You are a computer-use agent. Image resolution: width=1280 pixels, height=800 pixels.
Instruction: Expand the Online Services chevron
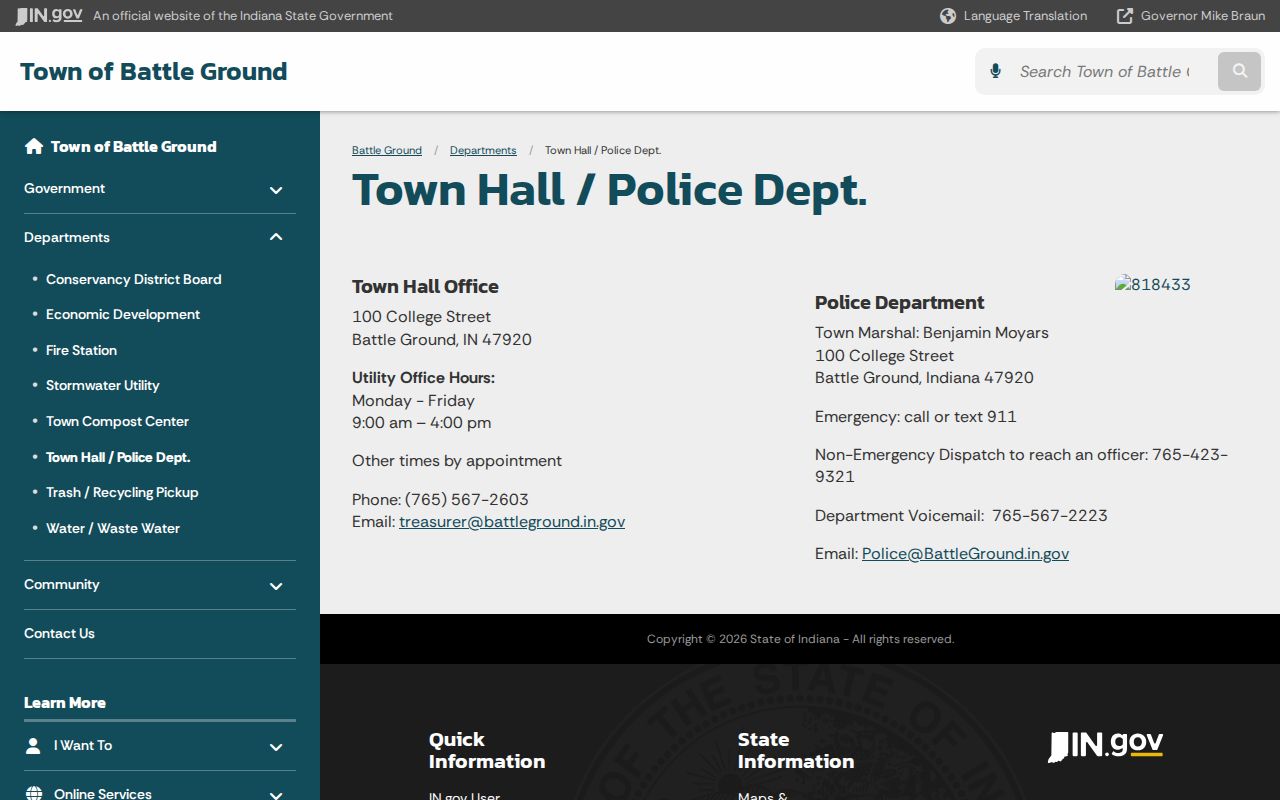click(x=276, y=795)
